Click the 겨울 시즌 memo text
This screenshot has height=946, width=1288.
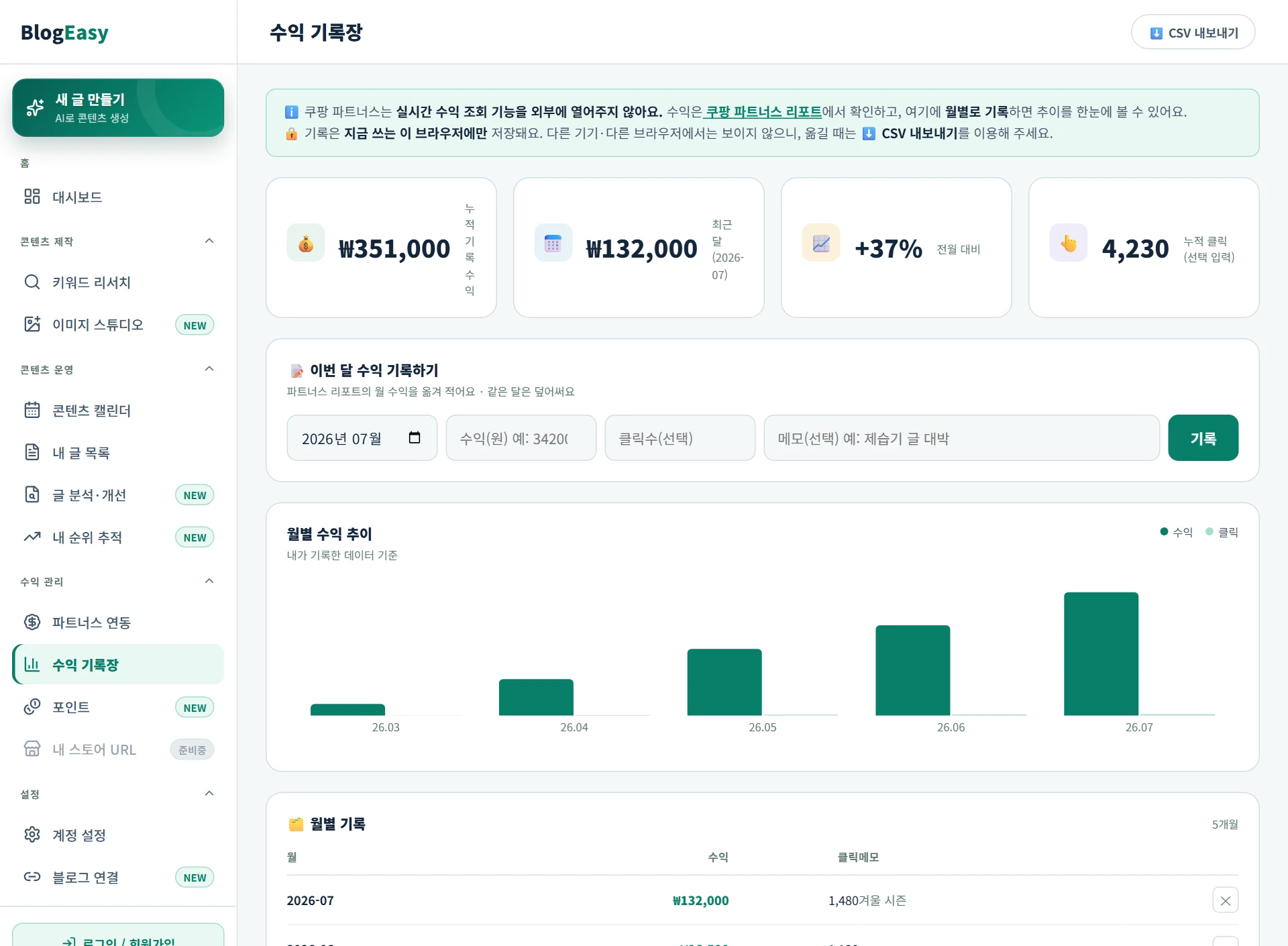tap(883, 900)
